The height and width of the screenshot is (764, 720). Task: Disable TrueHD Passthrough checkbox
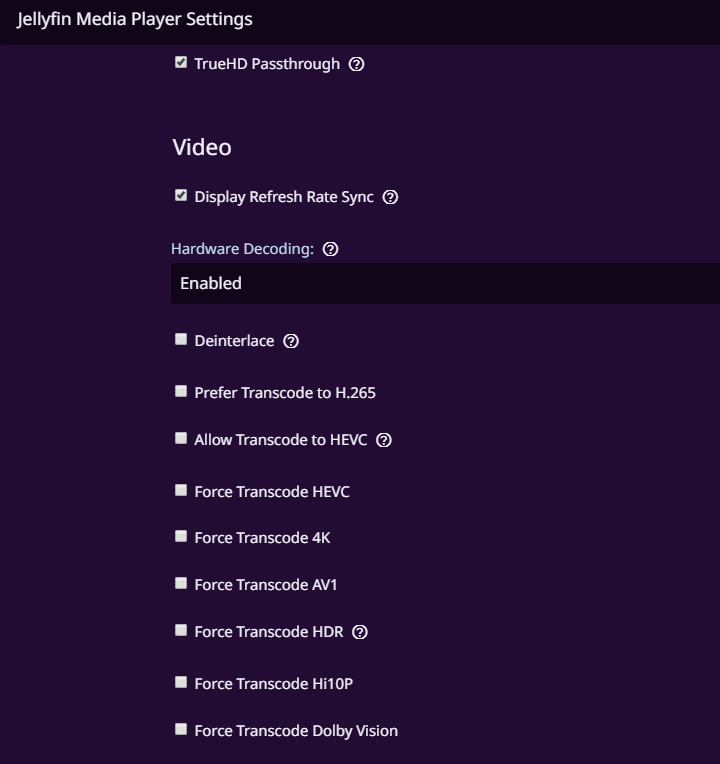pyautogui.click(x=181, y=63)
